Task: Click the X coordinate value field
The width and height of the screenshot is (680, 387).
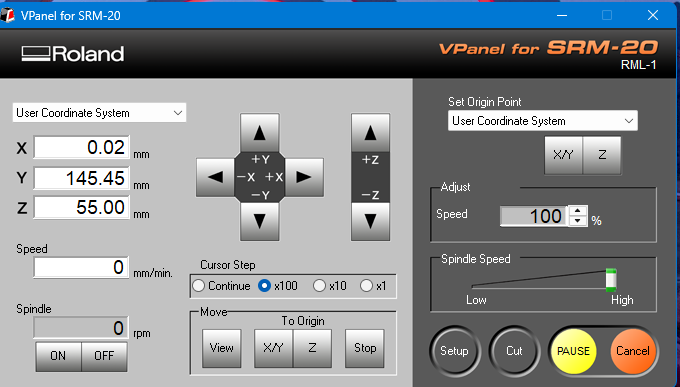Action: pos(82,148)
